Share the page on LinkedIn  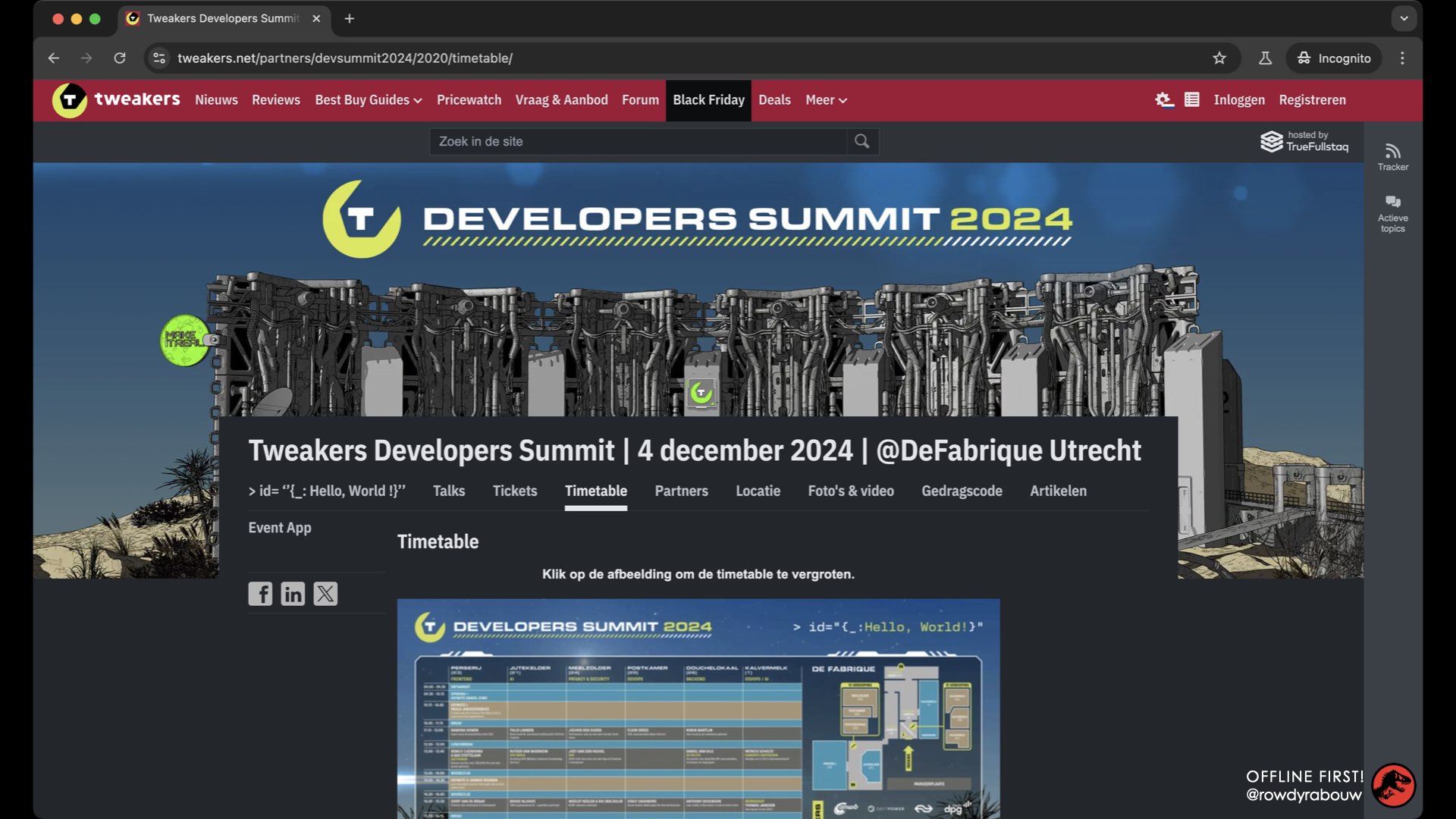point(293,594)
